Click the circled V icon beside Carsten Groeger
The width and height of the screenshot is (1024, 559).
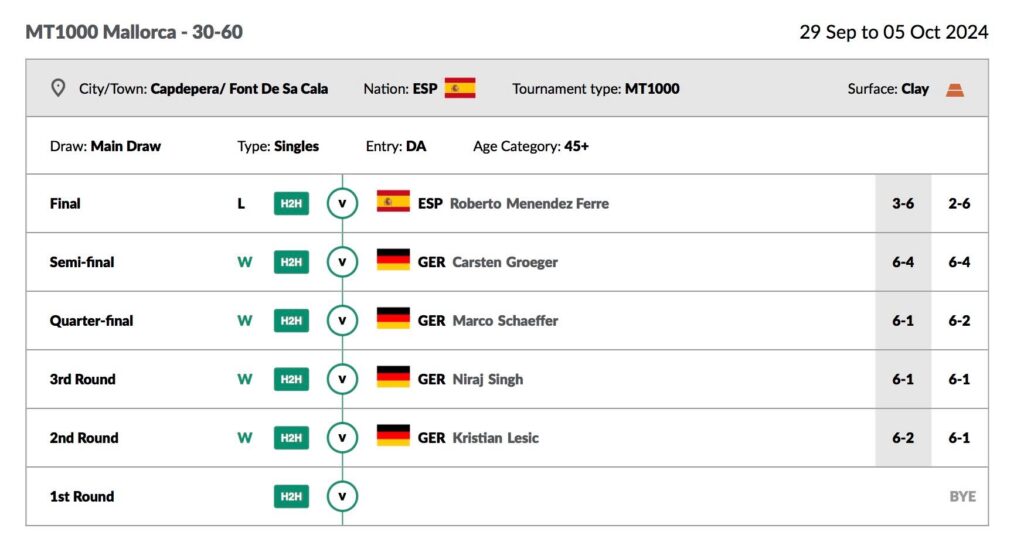coord(342,262)
